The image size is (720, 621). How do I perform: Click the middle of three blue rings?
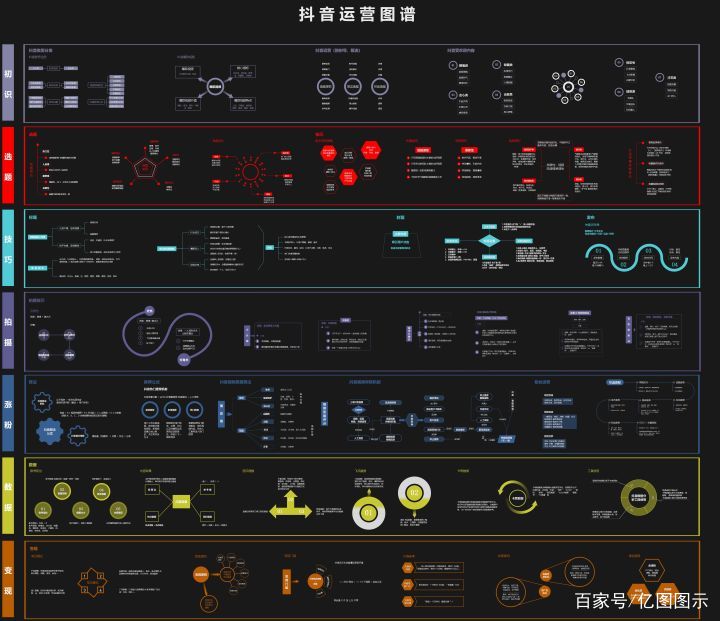(x=172, y=410)
